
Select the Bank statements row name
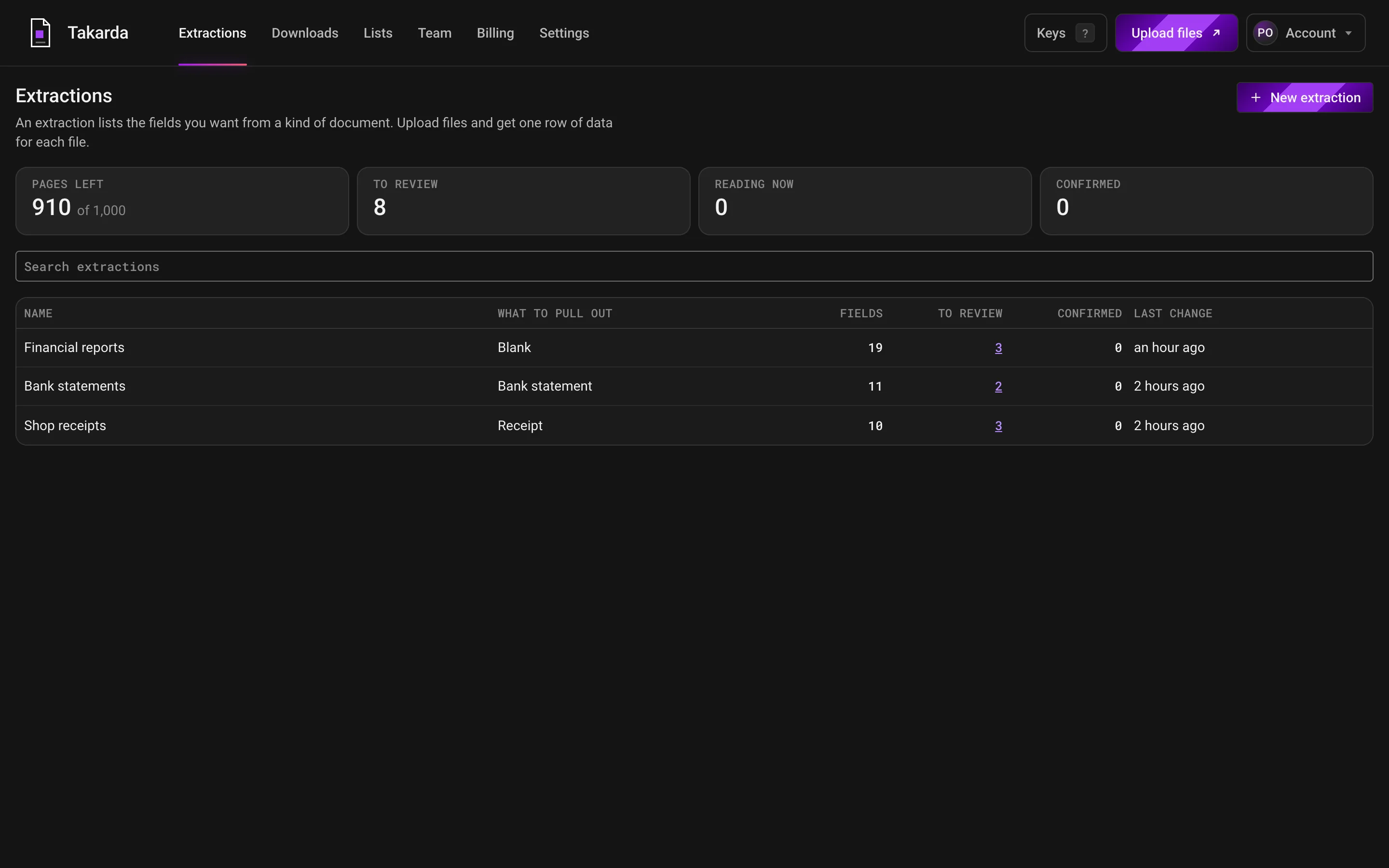pyautogui.click(x=75, y=386)
